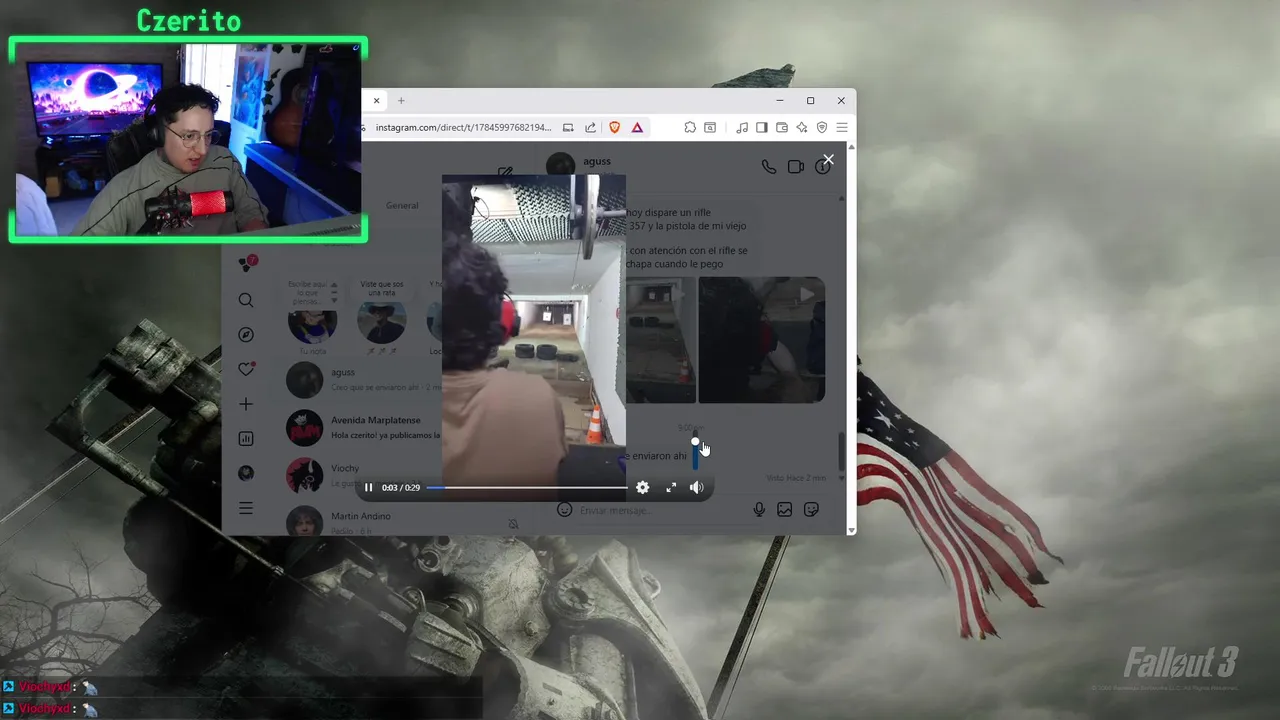Close the current browser tab

pyautogui.click(x=376, y=100)
